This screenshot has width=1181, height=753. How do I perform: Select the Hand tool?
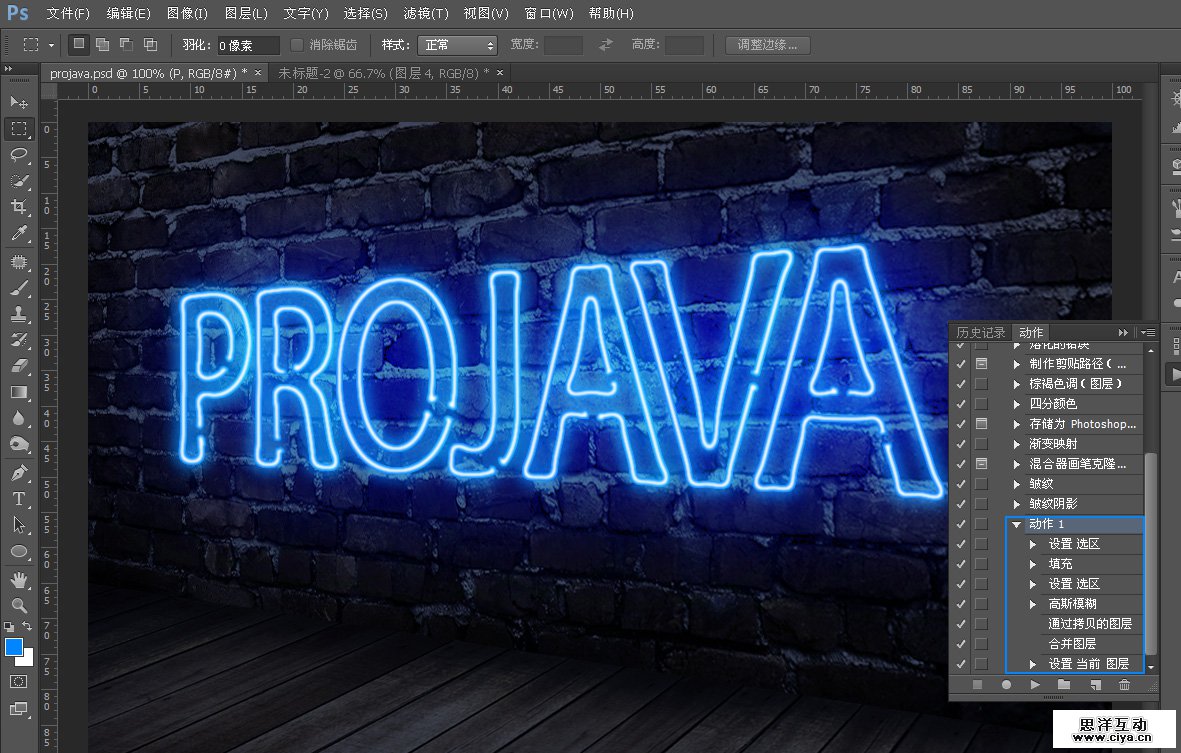point(19,580)
